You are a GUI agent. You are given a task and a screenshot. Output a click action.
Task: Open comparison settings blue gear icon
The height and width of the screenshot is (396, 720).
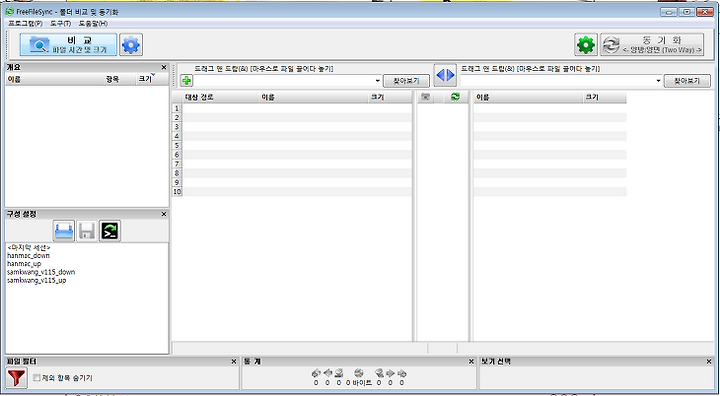point(131,45)
